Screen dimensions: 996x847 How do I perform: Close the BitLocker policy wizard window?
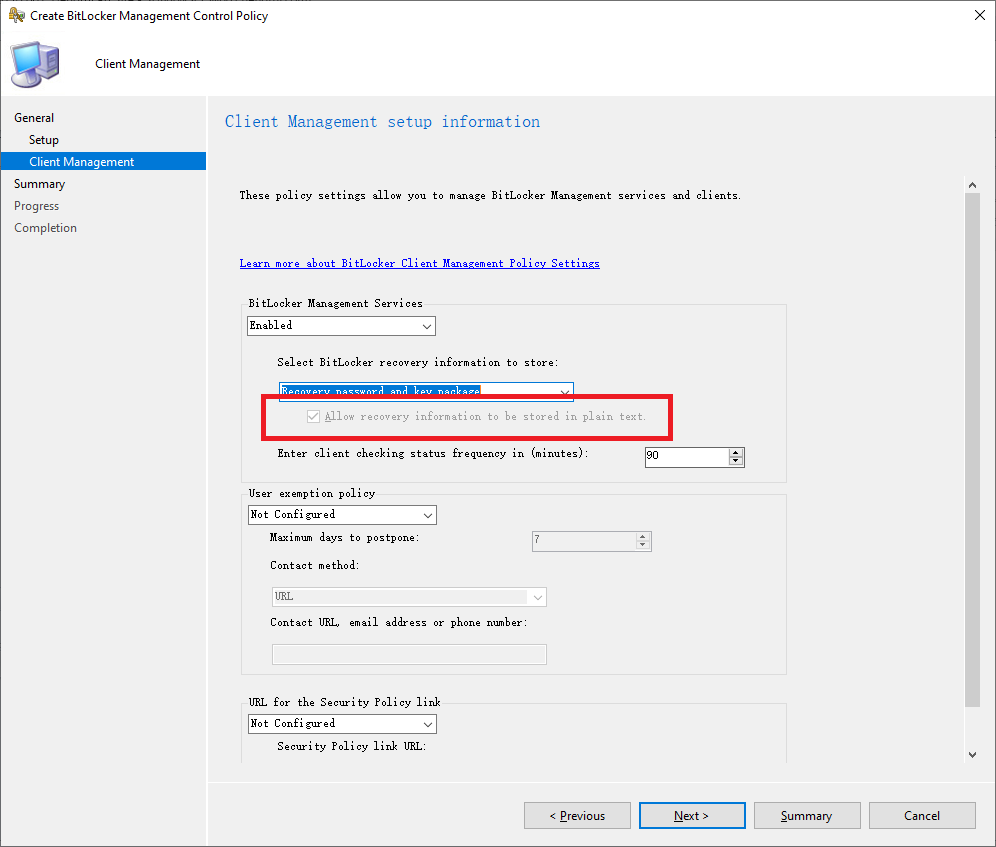[979, 15]
